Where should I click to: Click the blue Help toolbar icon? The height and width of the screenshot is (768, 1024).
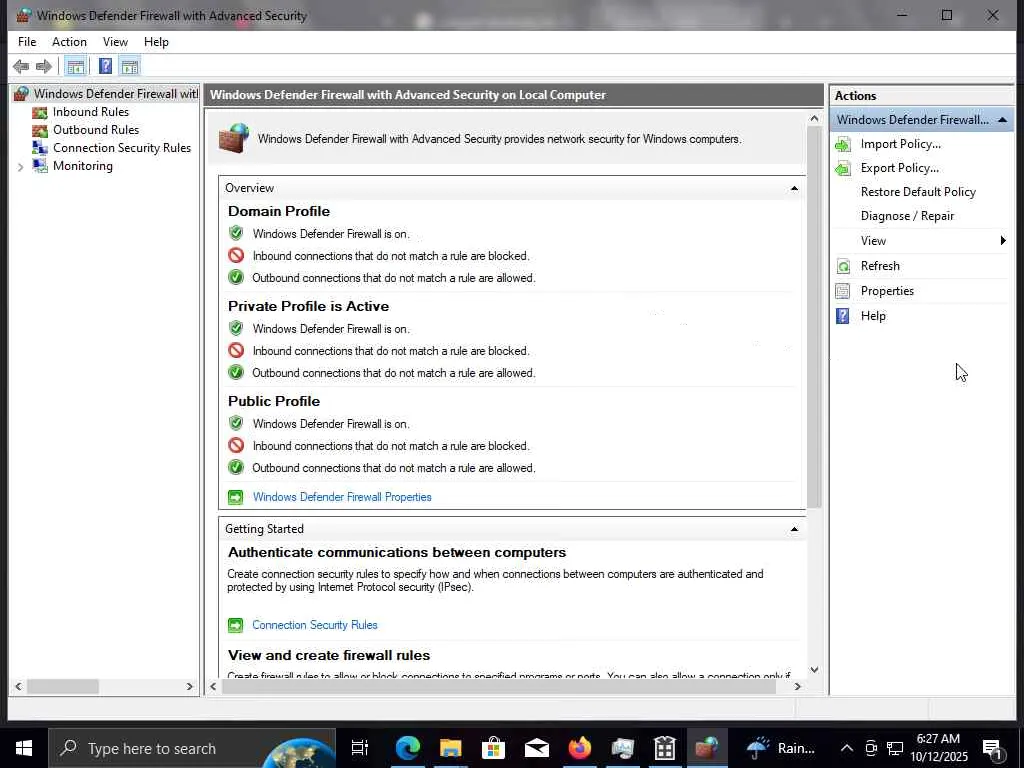tap(105, 66)
